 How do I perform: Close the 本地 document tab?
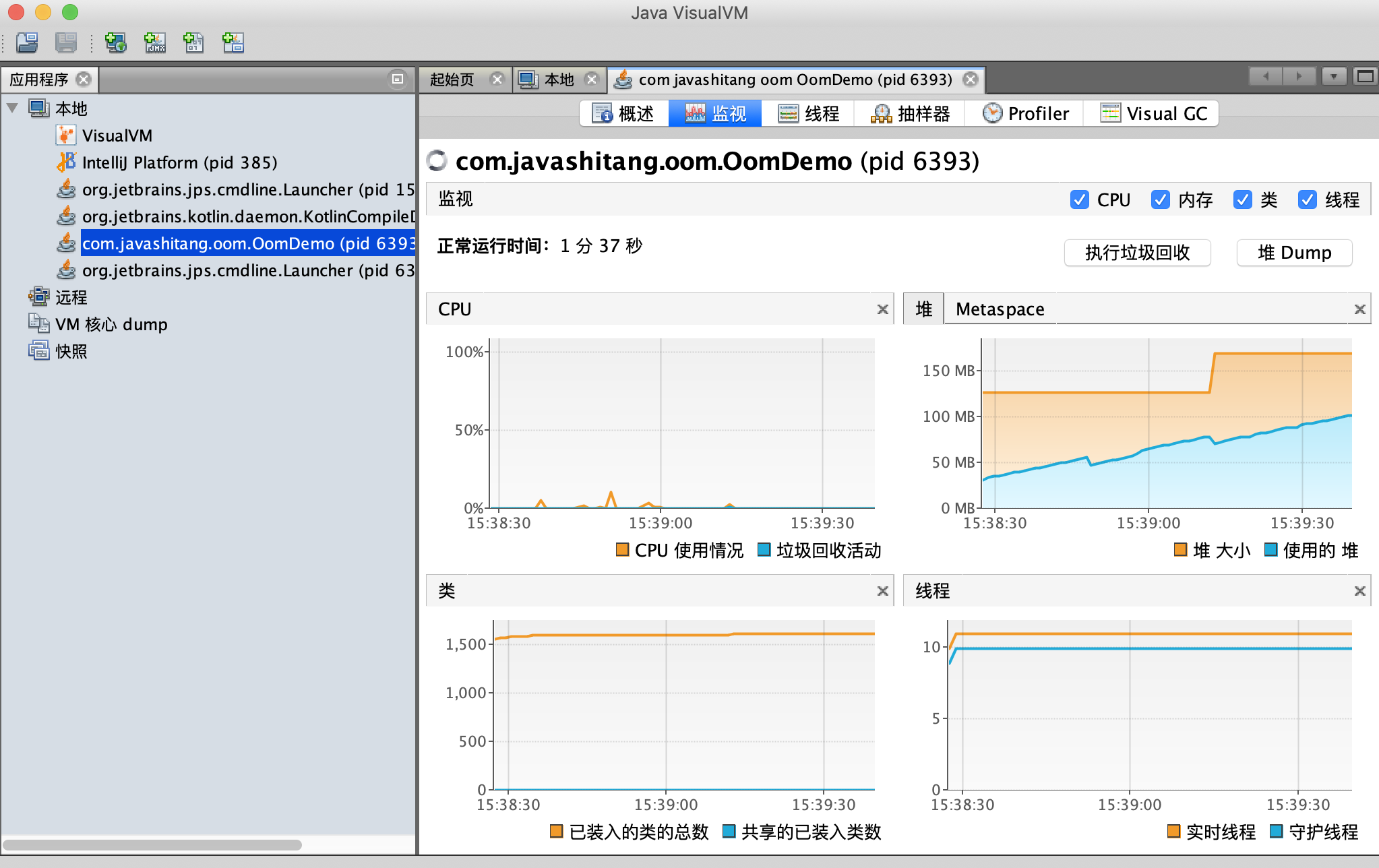(x=592, y=80)
